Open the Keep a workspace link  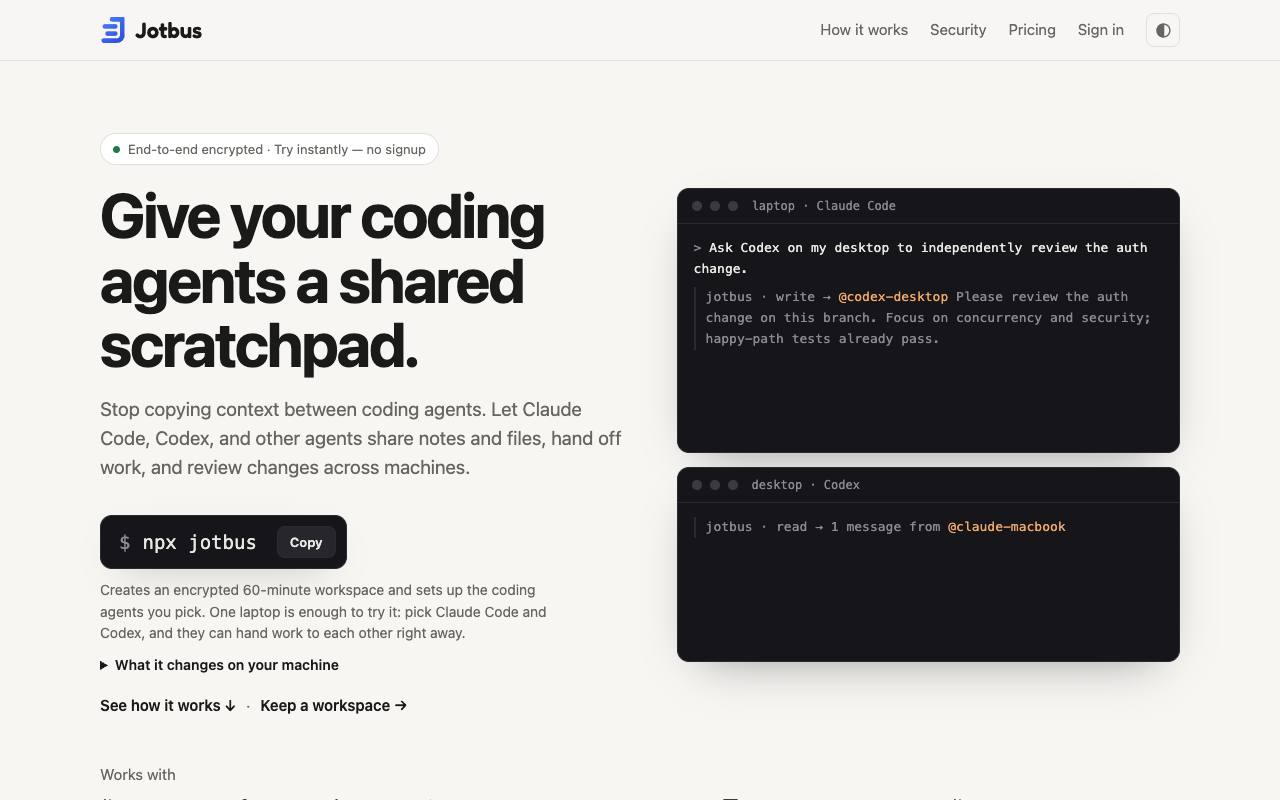click(x=334, y=706)
